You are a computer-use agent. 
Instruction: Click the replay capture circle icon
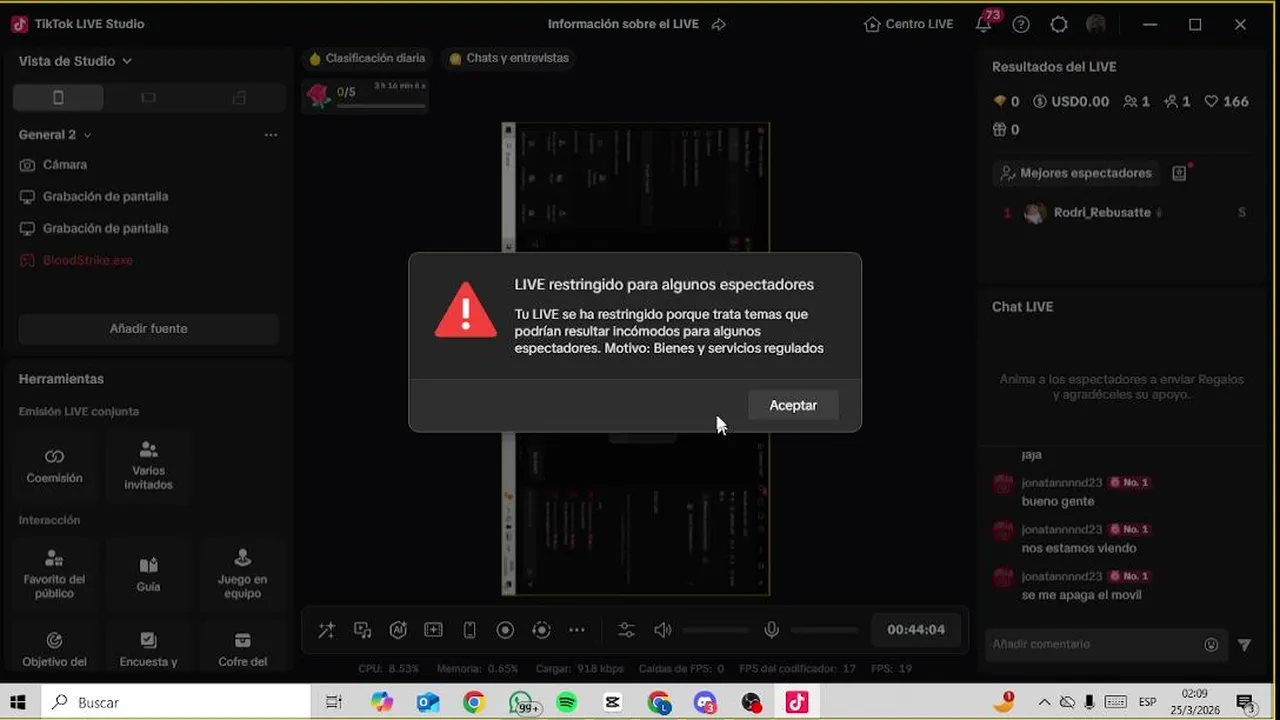coord(541,630)
